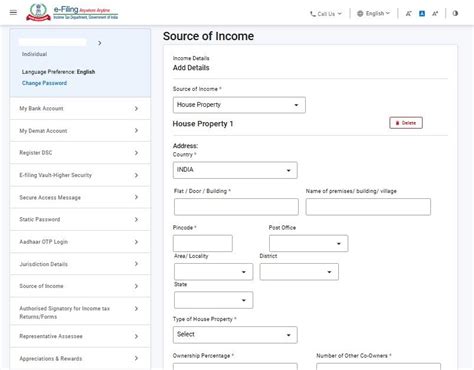Viewport: 474px width, 370px height.
Task: Click chevron arrow next to My Bank Account
Action: pos(136,108)
